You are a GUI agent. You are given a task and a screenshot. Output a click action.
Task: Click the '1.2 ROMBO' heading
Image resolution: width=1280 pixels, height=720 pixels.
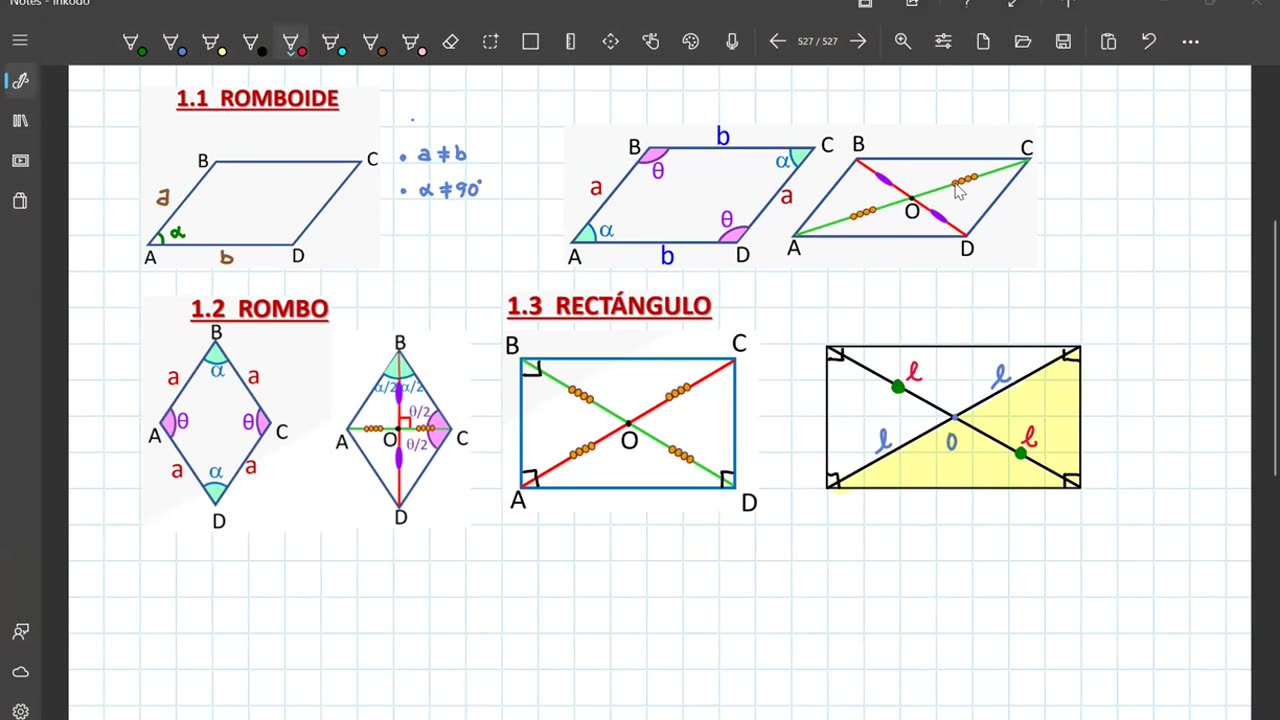pos(260,309)
